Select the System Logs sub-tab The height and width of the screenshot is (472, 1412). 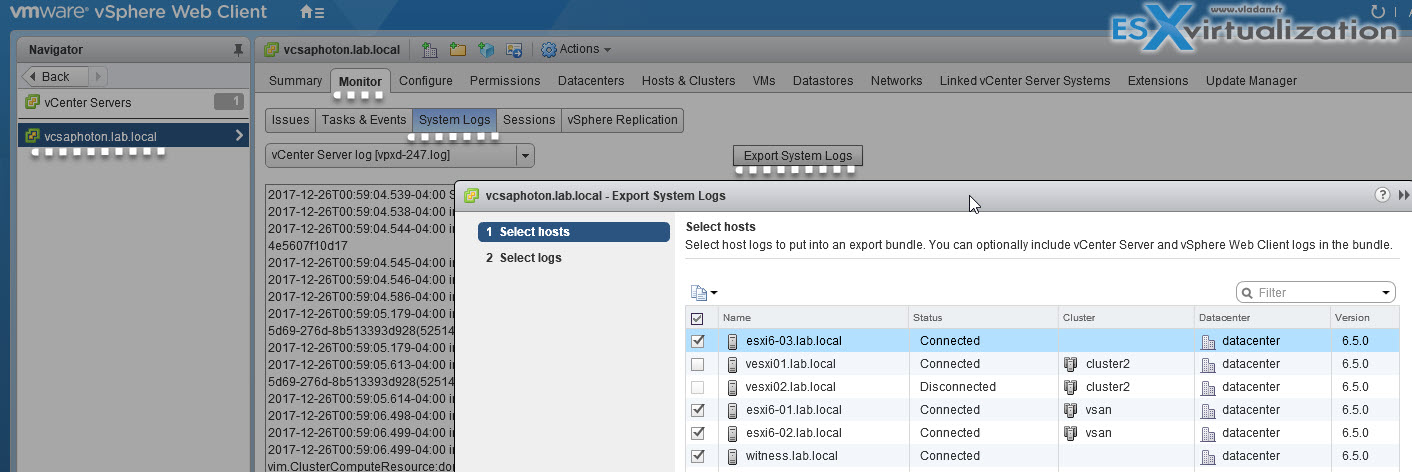[455, 120]
